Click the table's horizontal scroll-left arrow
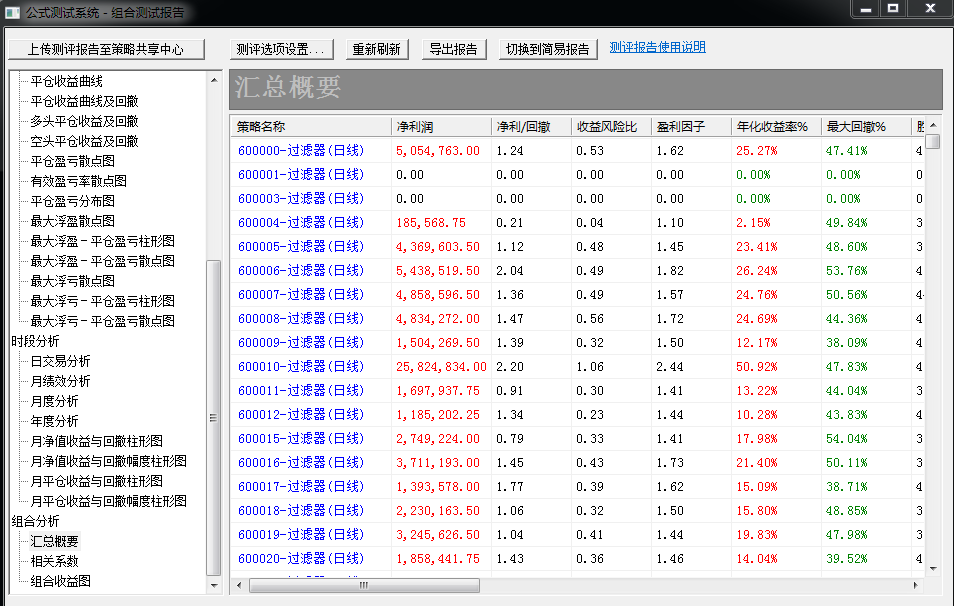This screenshot has height=606, width=954. (238, 584)
